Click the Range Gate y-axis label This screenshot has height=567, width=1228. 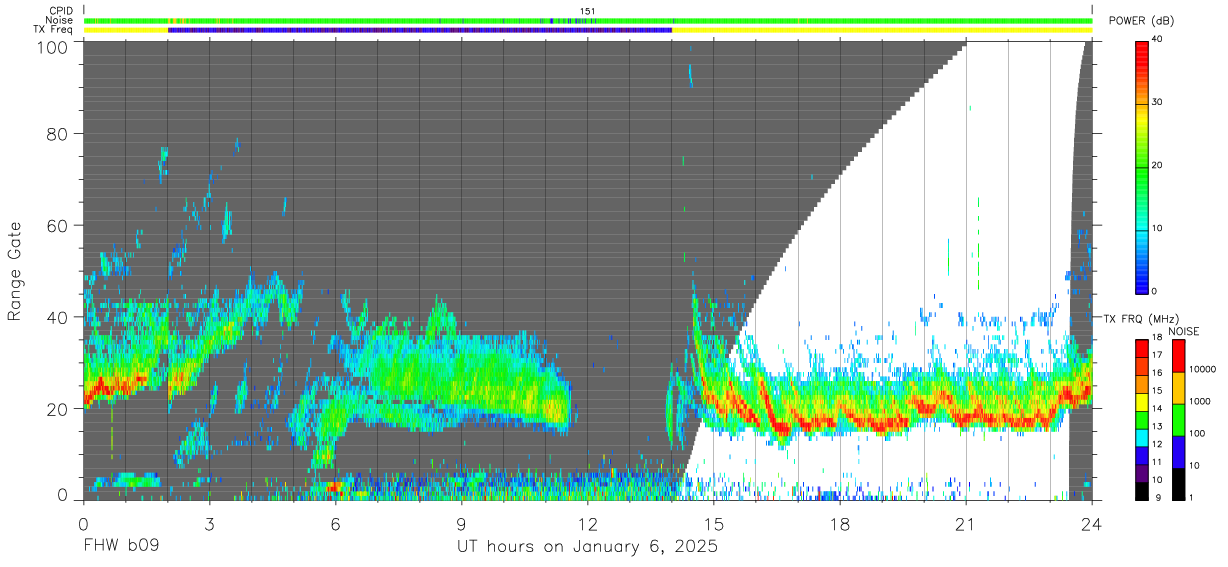(x=15, y=271)
